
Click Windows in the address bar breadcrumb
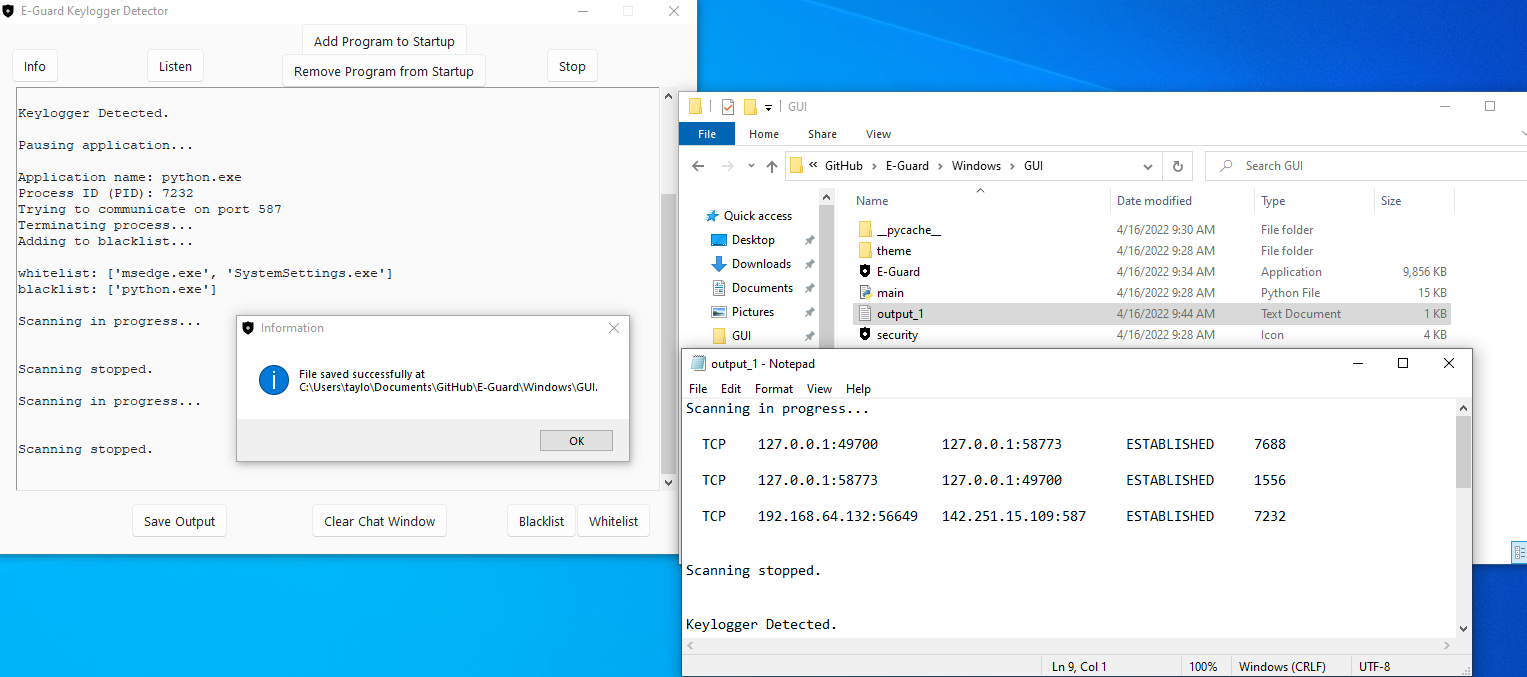tap(976, 166)
